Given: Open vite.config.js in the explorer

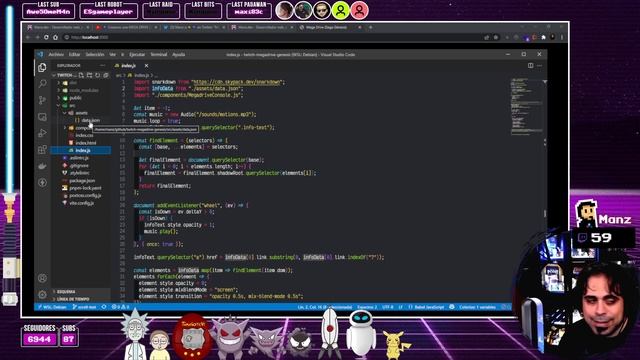Looking at the screenshot, I should [81, 203].
